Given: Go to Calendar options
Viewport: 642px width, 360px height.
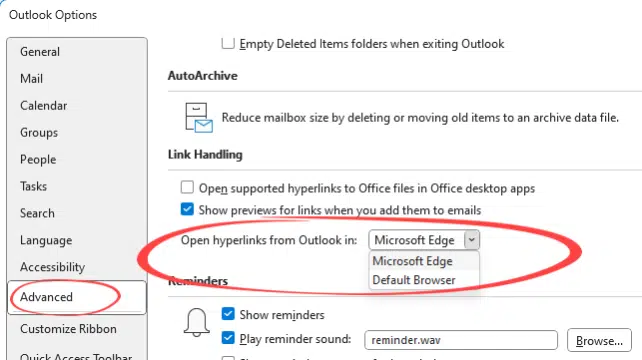Looking at the screenshot, I should pyautogui.click(x=43, y=106).
